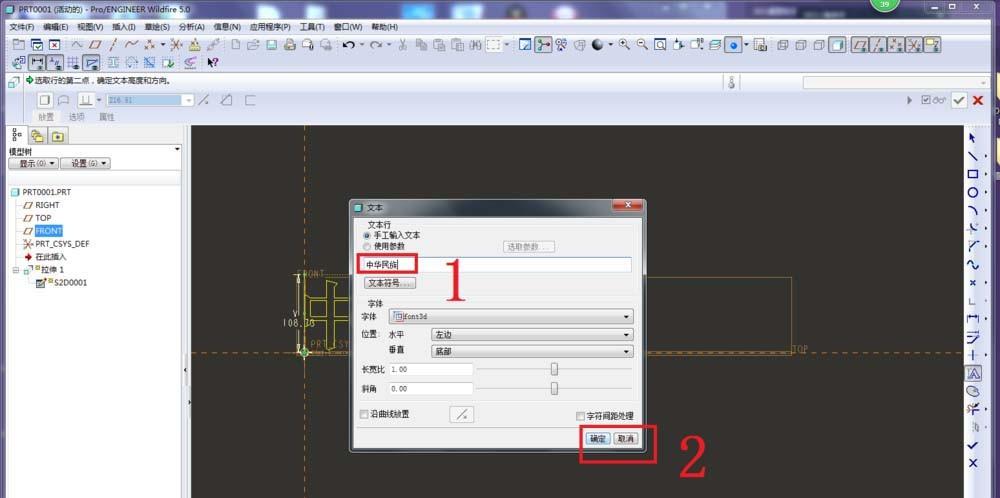Toggle display dimensions icon in sketcher toolbar

click(37, 62)
